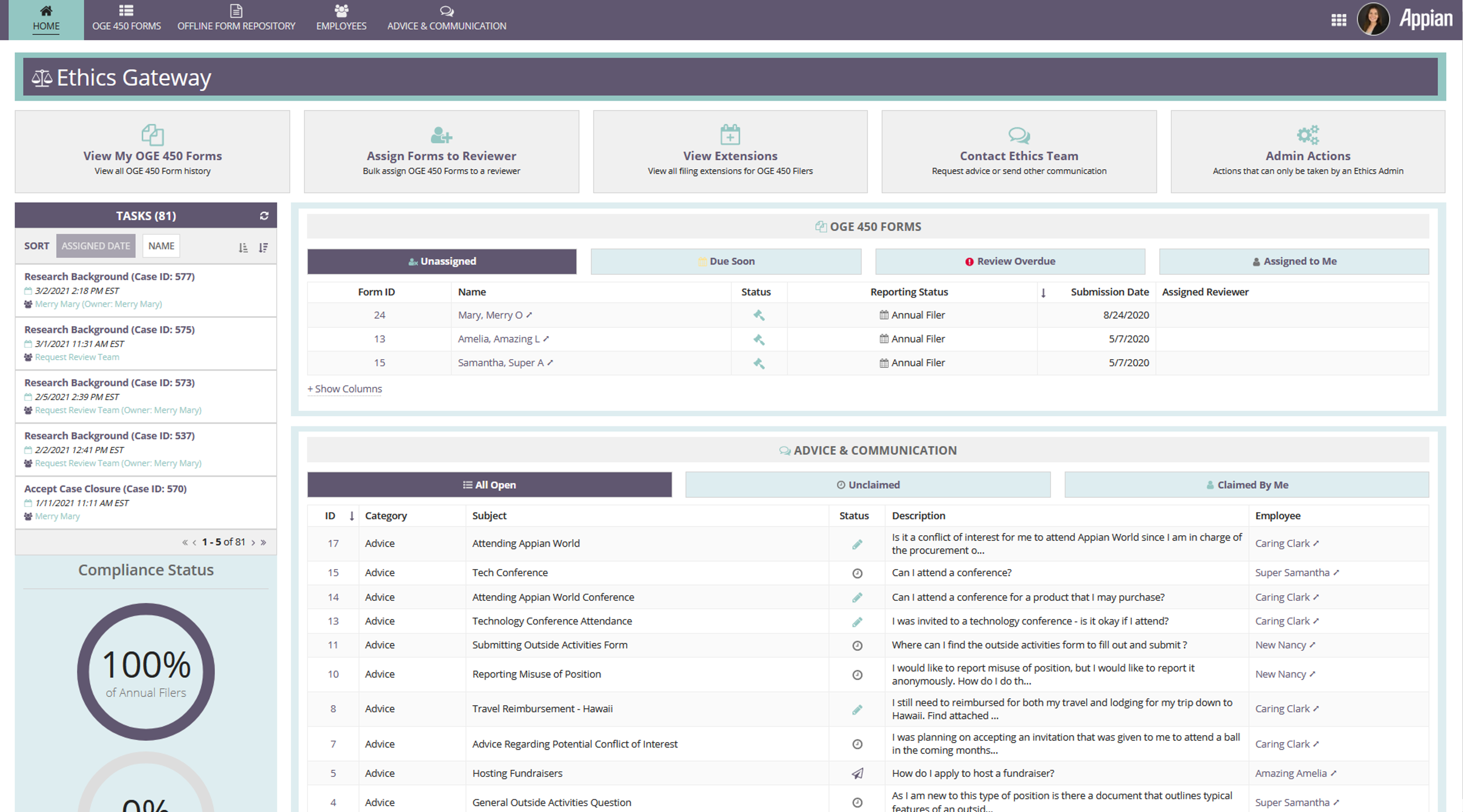This screenshot has height=812, width=1463.
Task: Click pencil status icon for Technology Conference Attendance
Action: (857, 622)
